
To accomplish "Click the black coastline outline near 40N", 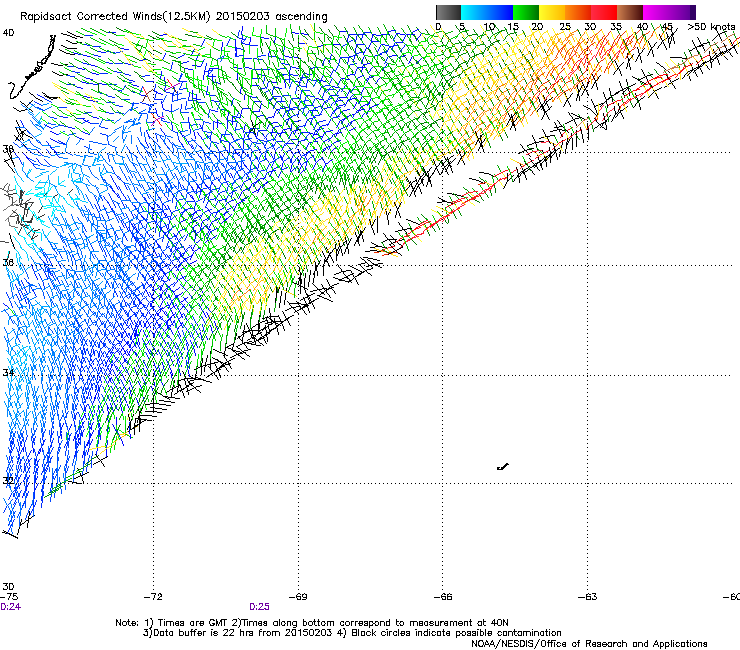I will (32, 66).
